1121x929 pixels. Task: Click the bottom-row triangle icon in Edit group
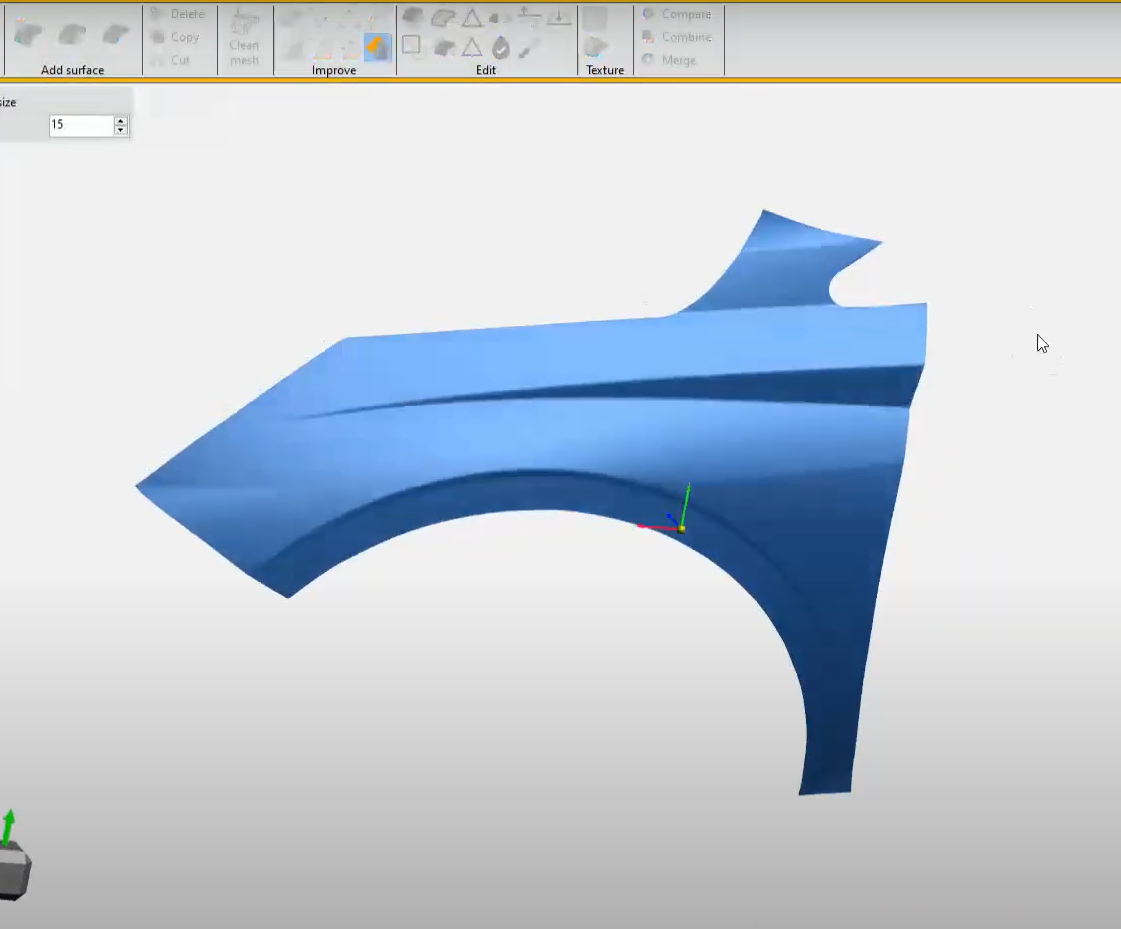(x=472, y=47)
